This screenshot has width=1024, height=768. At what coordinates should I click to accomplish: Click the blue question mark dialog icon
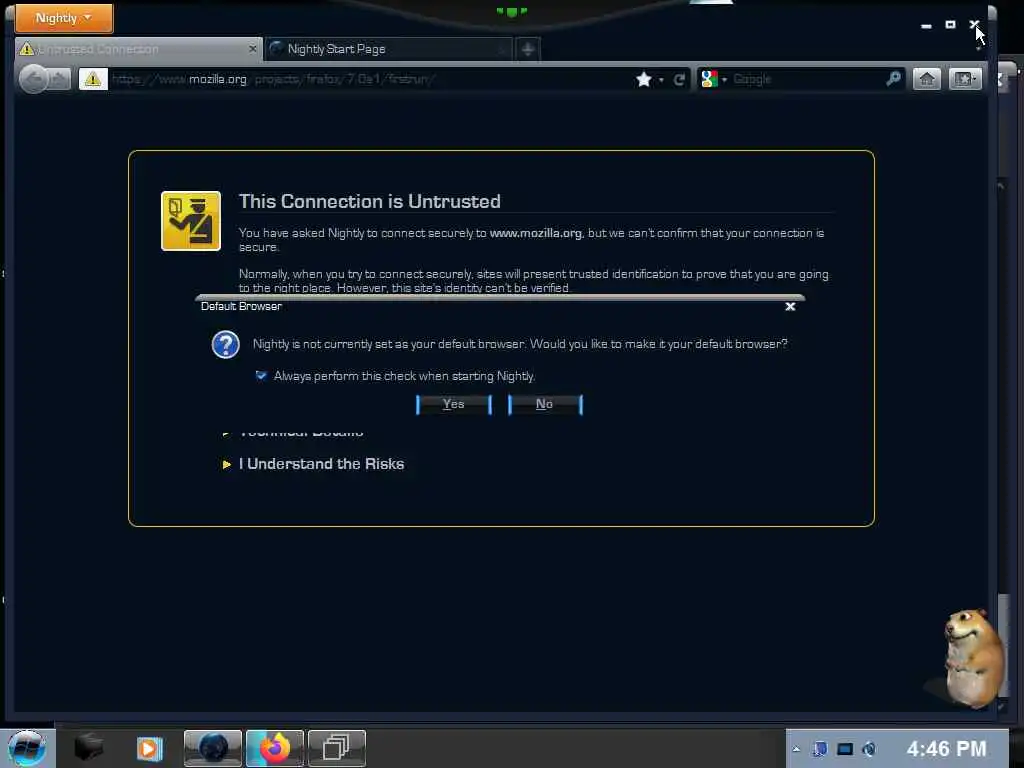[226, 344]
